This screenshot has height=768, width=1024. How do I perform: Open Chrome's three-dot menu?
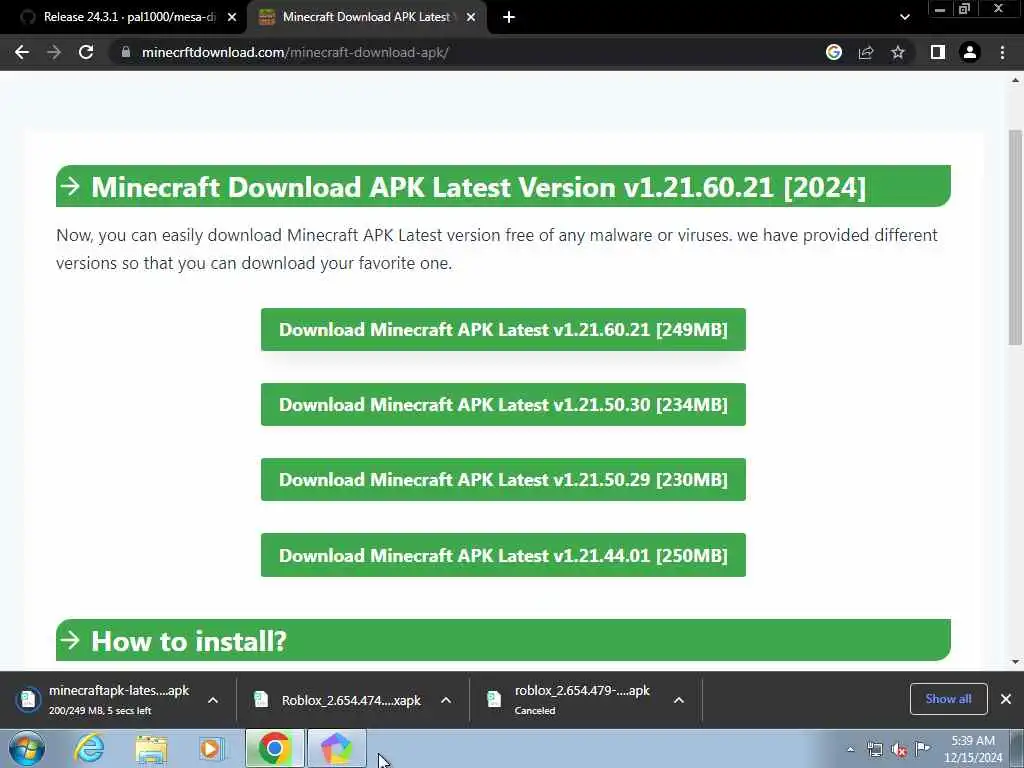click(x=1002, y=52)
